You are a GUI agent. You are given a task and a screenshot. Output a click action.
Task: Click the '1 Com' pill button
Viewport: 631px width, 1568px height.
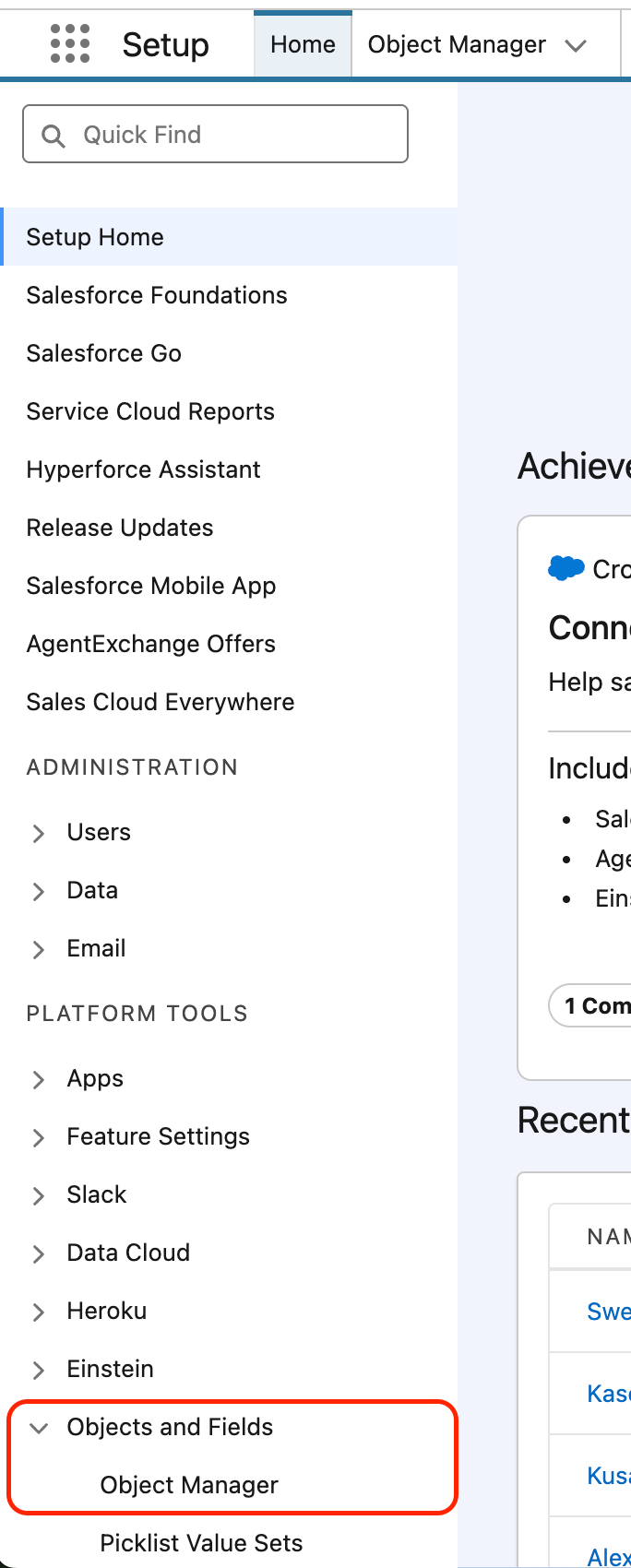tap(590, 1005)
